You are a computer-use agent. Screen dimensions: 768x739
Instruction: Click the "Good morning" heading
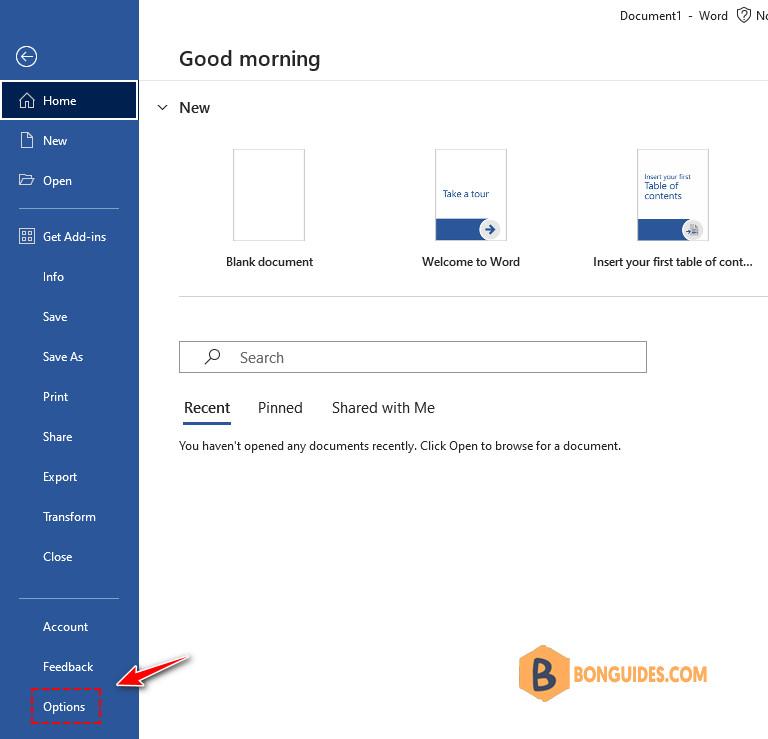[x=250, y=59]
